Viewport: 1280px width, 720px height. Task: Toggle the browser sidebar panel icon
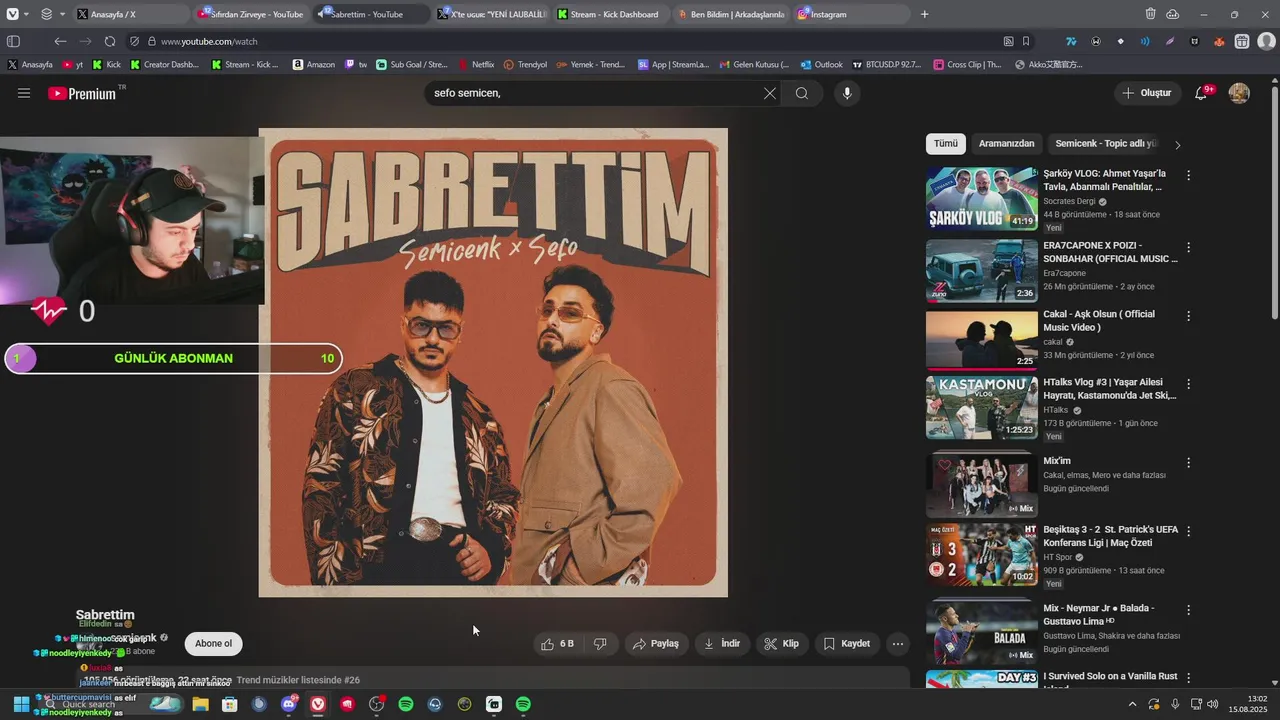[13, 42]
